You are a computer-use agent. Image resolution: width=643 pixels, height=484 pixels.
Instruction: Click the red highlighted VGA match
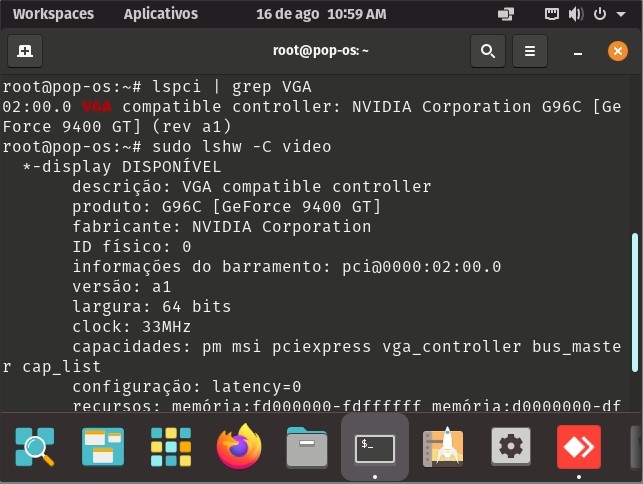click(97, 107)
